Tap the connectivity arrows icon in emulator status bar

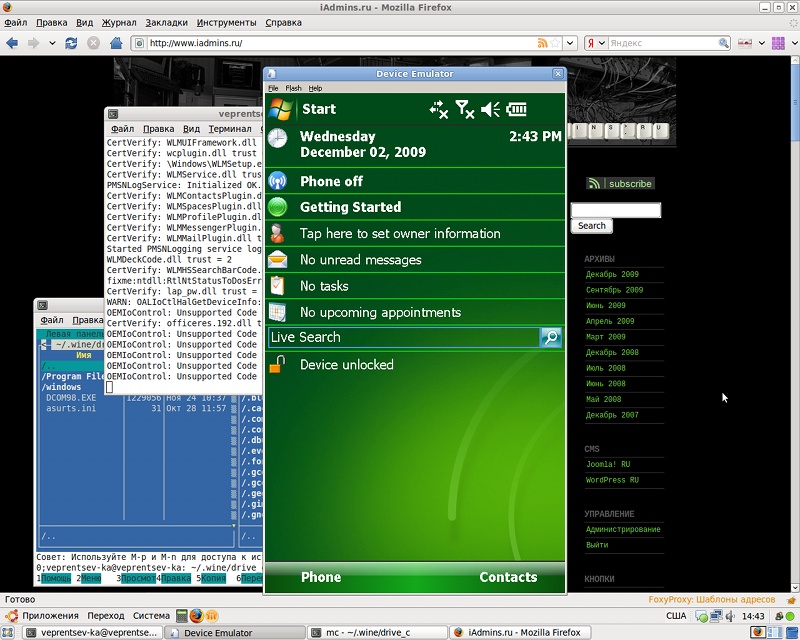pos(438,109)
